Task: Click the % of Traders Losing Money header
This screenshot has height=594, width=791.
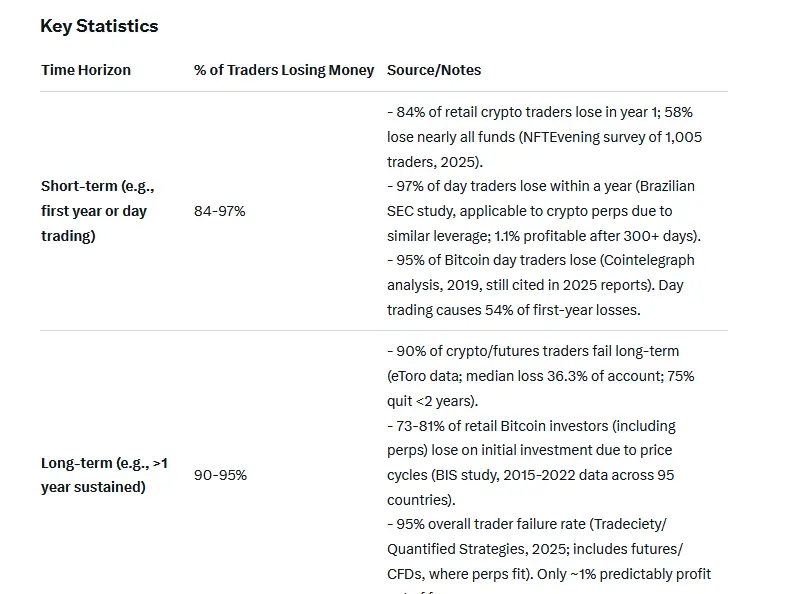Action: 284,70
